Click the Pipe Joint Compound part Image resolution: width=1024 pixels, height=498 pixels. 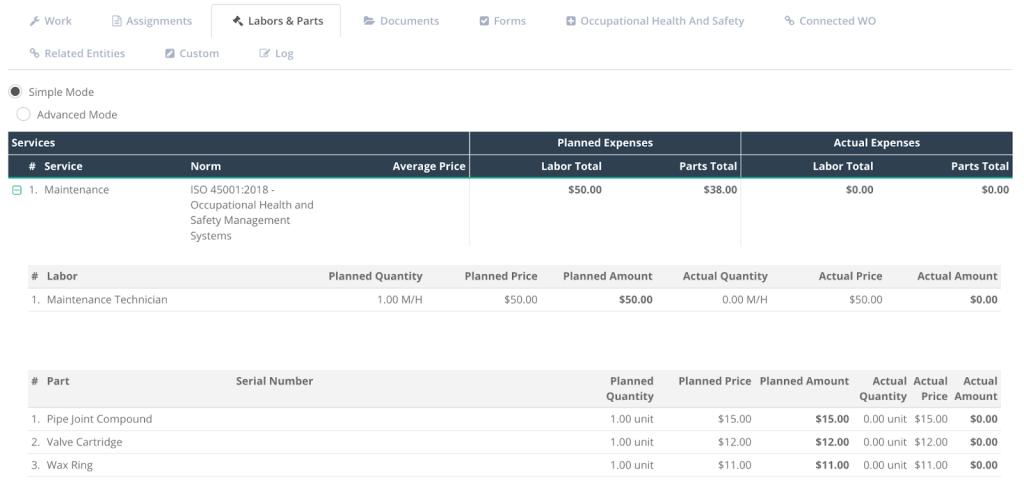[99, 419]
